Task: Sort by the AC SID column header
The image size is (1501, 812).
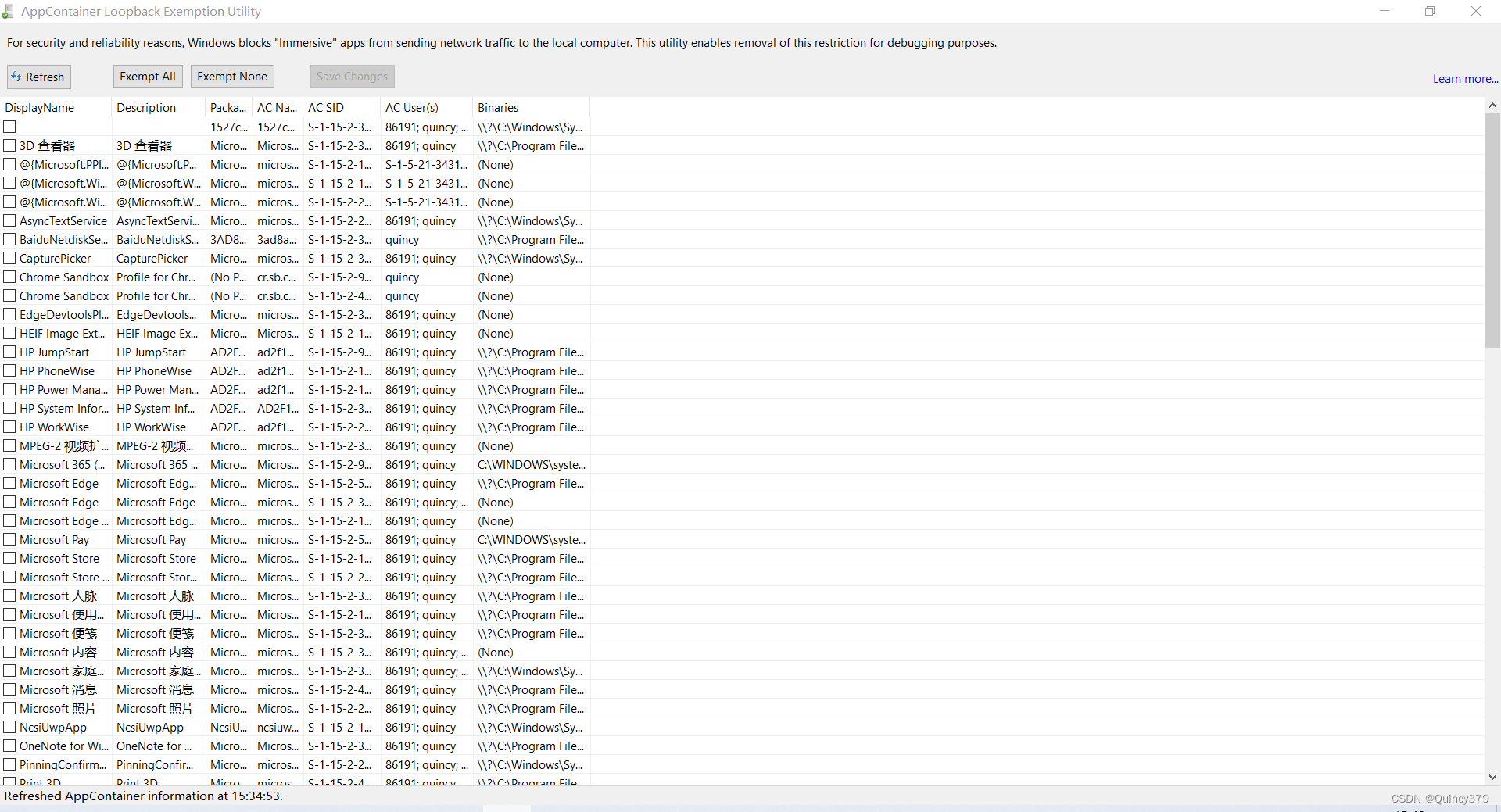Action: [342, 107]
